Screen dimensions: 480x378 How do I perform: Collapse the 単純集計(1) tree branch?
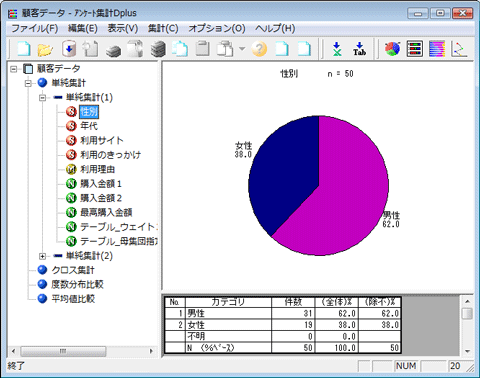[x=42, y=98]
